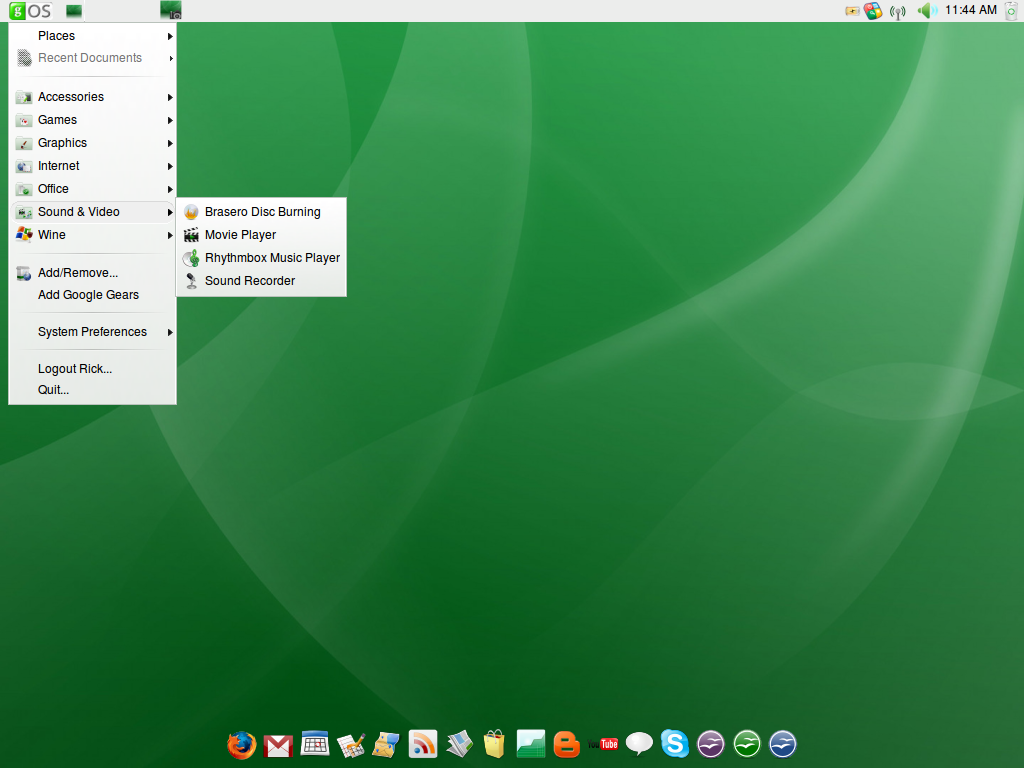This screenshot has width=1024, height=768.
Task: Click the show desktop panel icon
Action: click(74, 10)
